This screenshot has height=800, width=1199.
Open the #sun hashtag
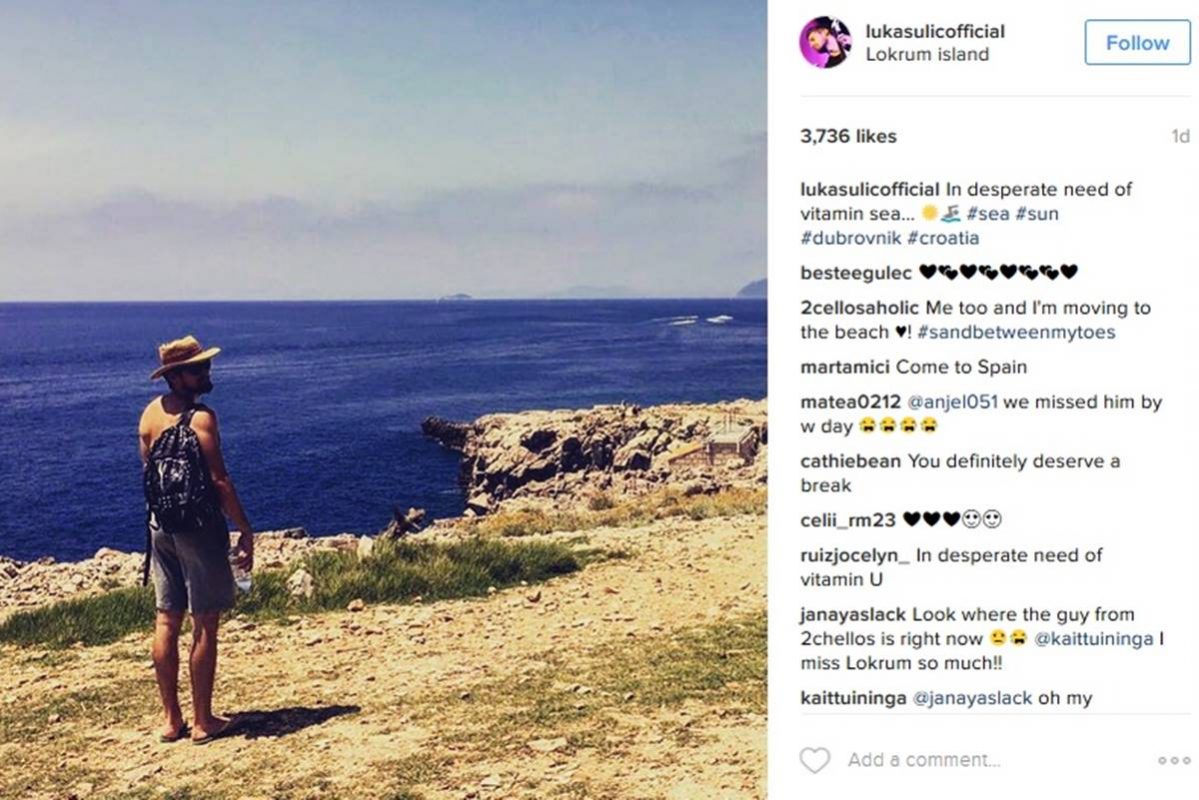1037,213
